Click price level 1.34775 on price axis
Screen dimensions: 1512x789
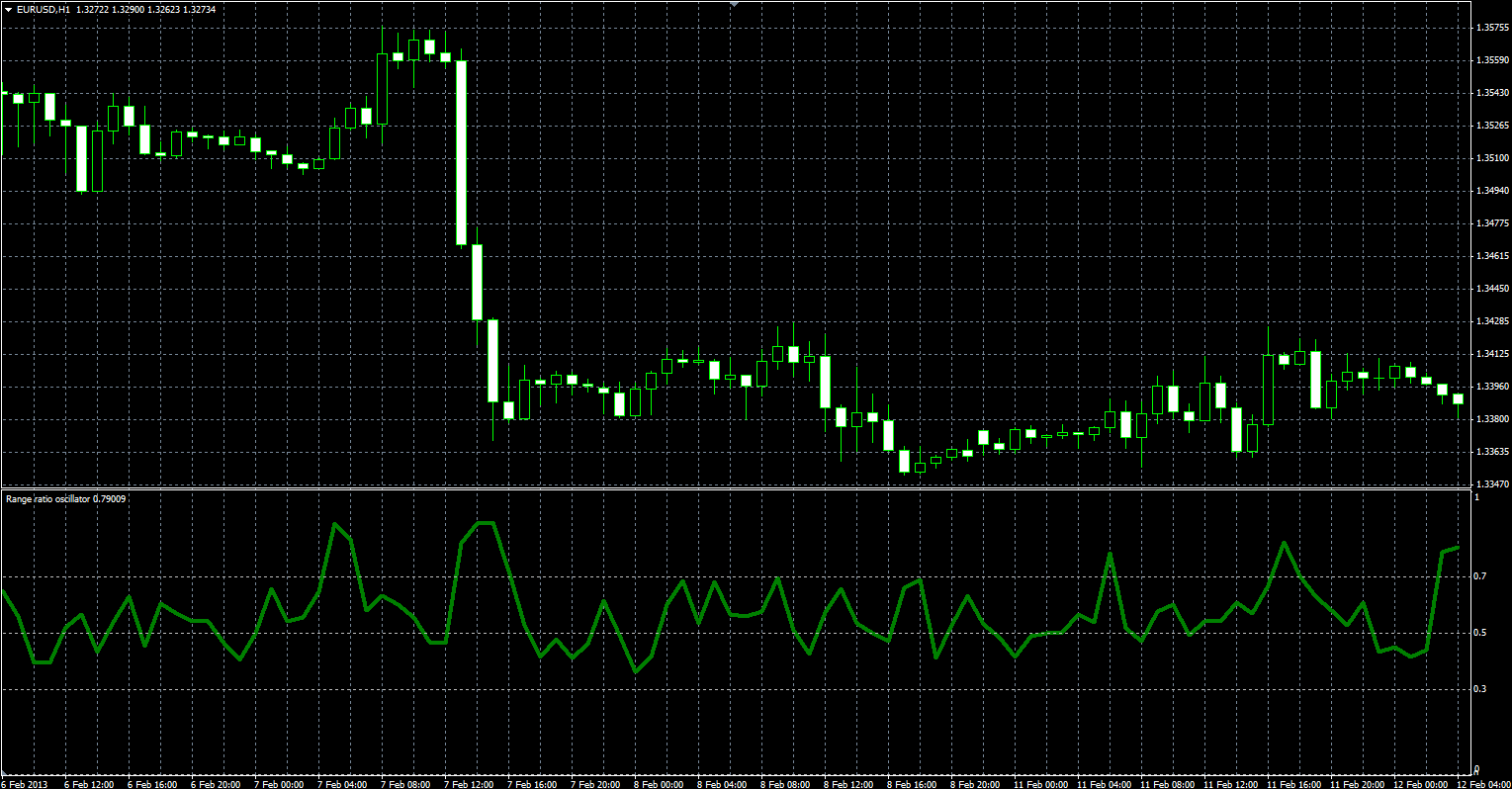tap(1491, 223)
